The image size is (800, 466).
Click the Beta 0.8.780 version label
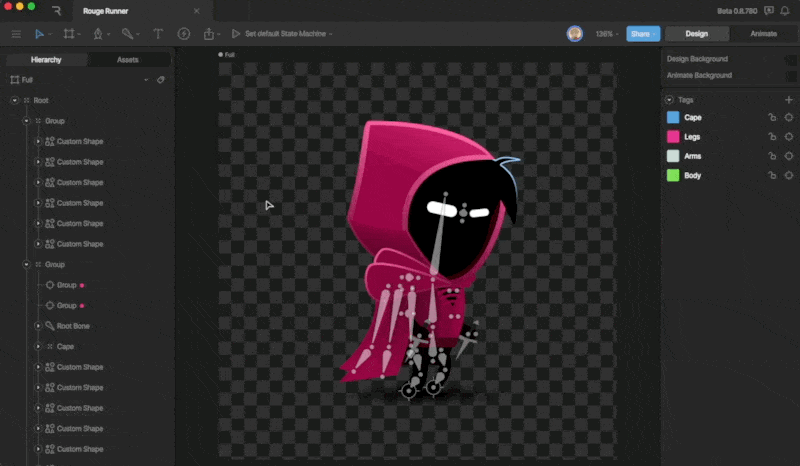pos(737,11)
